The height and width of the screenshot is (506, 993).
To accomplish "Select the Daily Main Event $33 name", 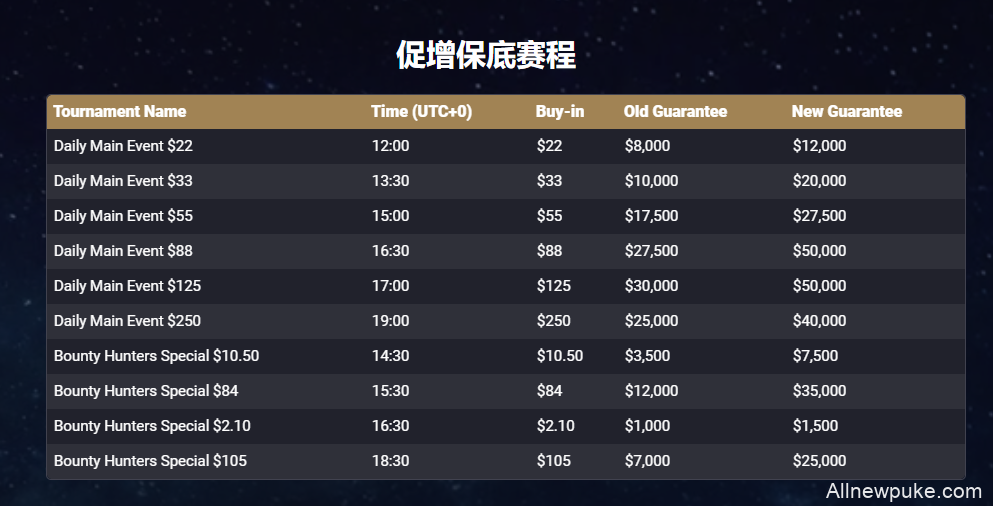I will (123, 181).
